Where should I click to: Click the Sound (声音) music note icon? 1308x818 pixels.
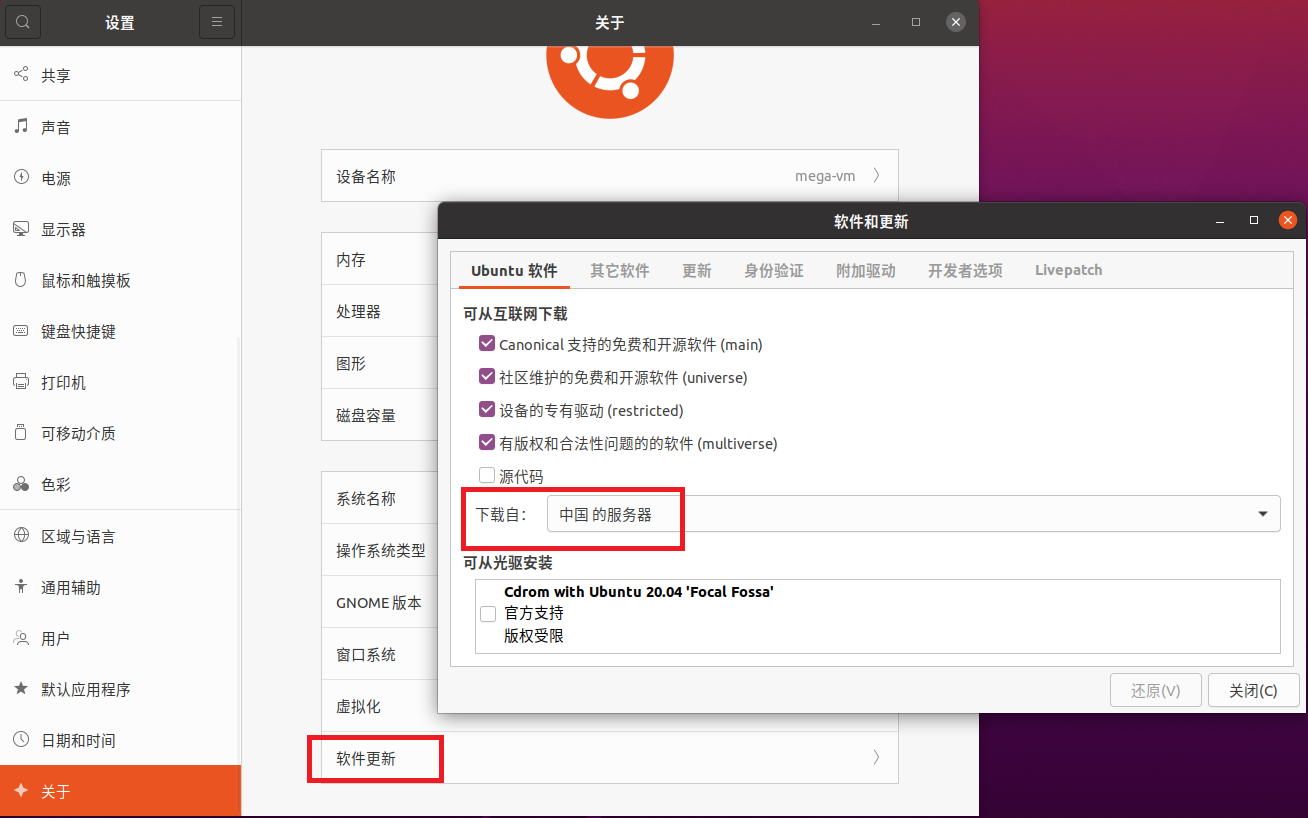[x=21, y=127]
